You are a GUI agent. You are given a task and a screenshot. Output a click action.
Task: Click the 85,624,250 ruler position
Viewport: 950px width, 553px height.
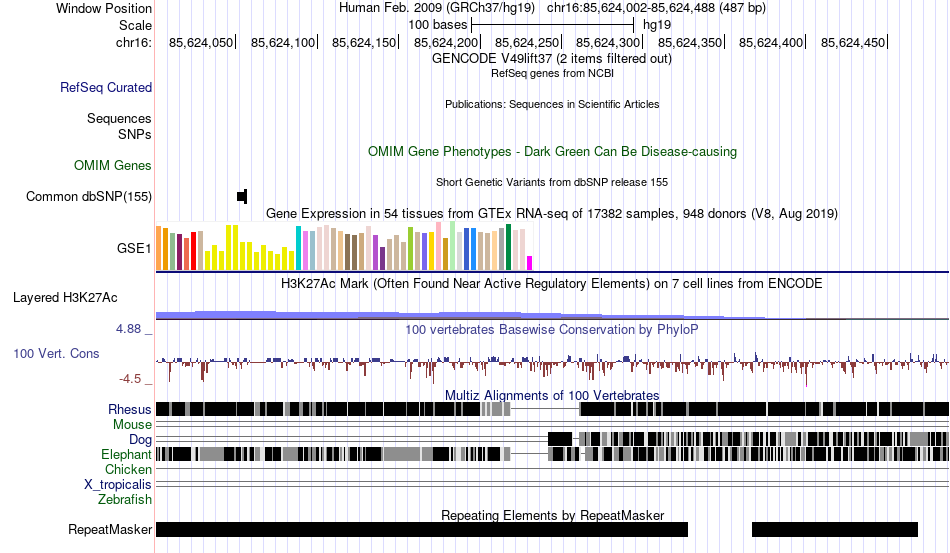[x=527, y=42]
